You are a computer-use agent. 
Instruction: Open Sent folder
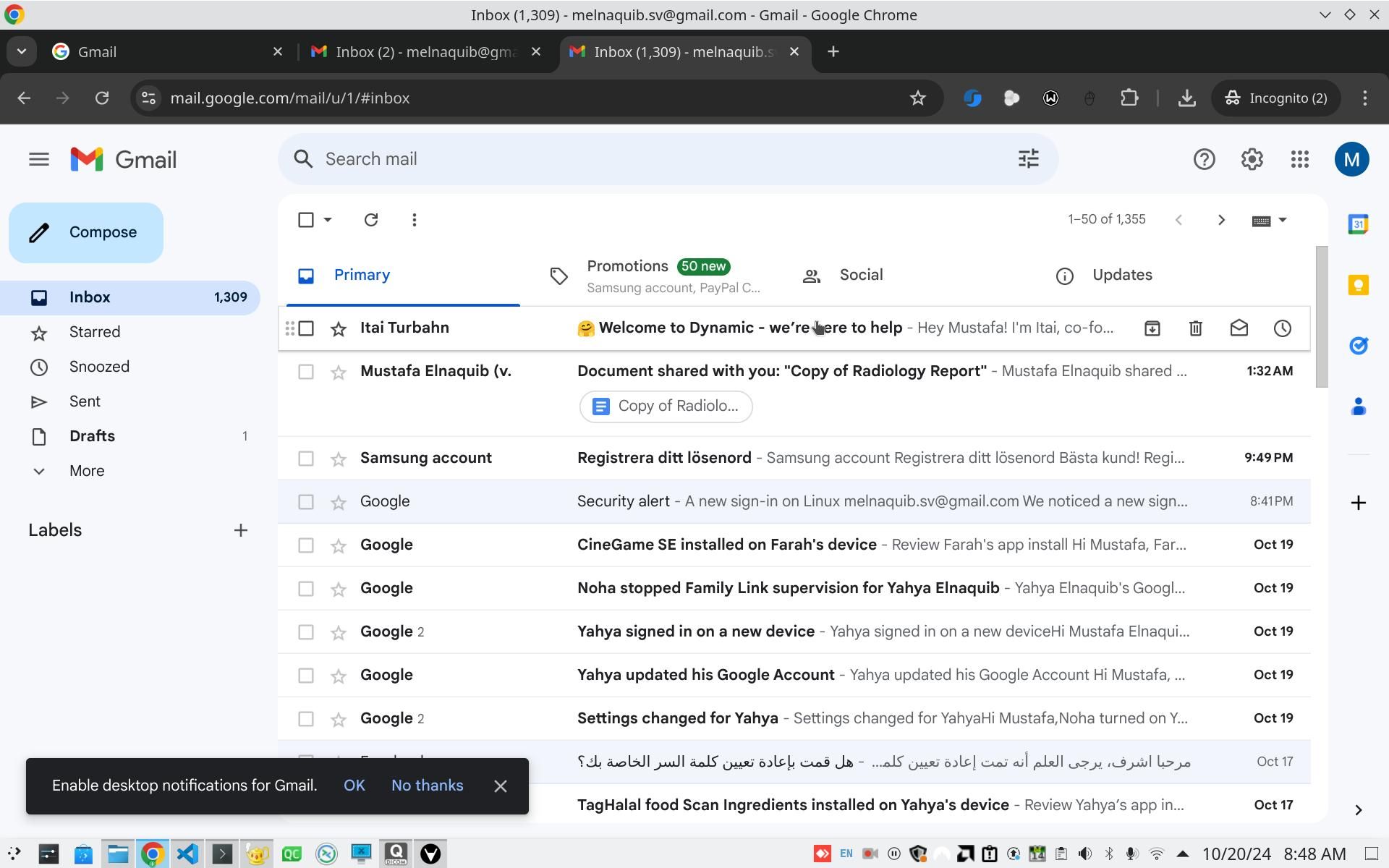click(x=85, y=401)
